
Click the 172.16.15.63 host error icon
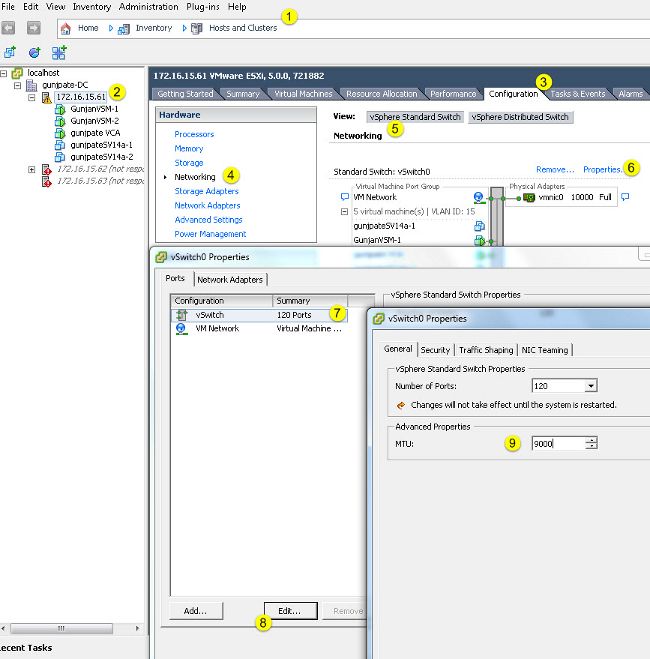tap(47, 181)
